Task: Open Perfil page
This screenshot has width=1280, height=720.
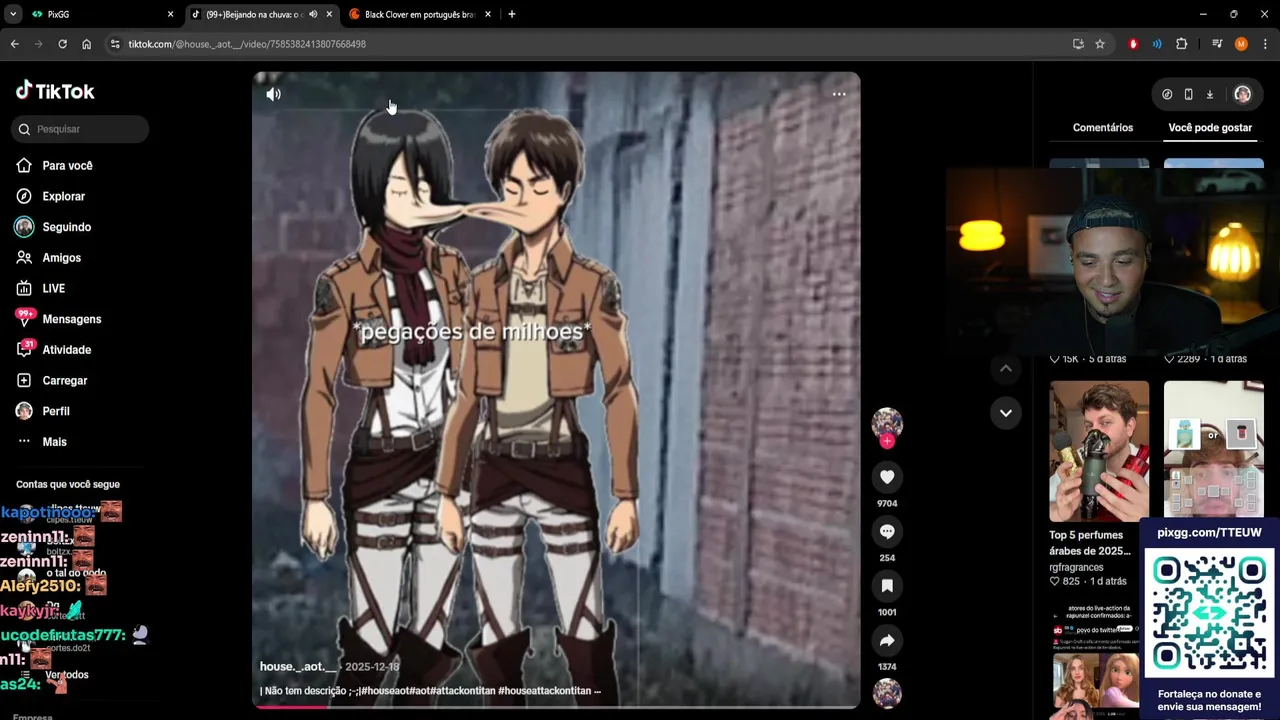Action: pos(55,411)
